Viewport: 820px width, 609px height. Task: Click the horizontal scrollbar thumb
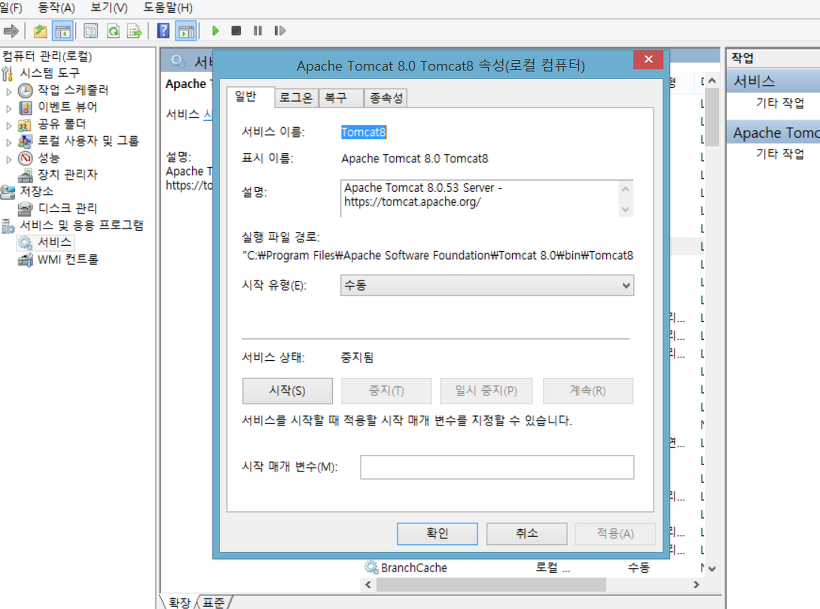point(491,584)
